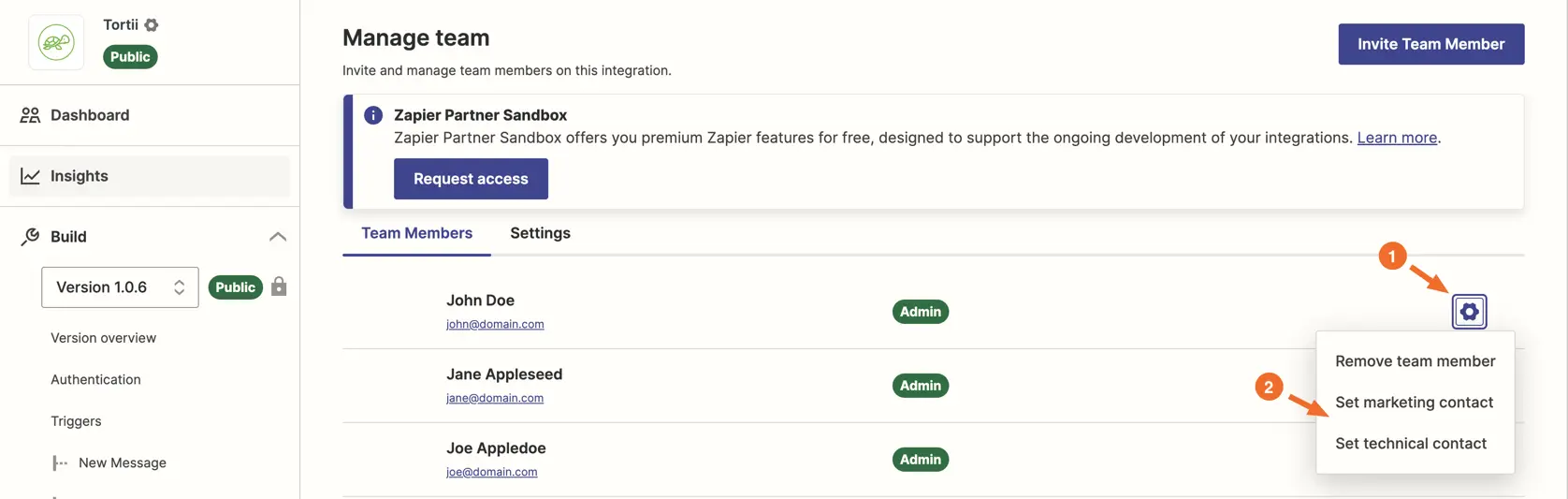Switch to the Settings tab
This screenshot has height=499, width=1568.
(x=540, y=233)
